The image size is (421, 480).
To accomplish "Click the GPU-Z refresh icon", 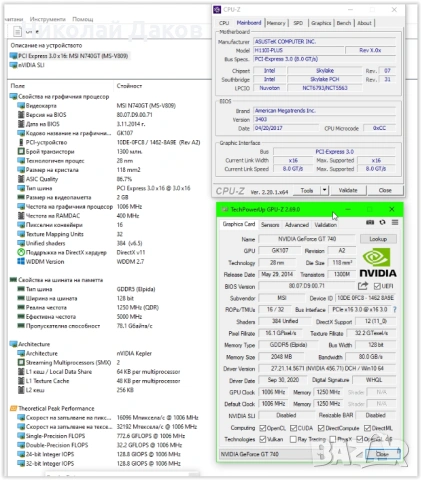I will (x=382, y=222).
